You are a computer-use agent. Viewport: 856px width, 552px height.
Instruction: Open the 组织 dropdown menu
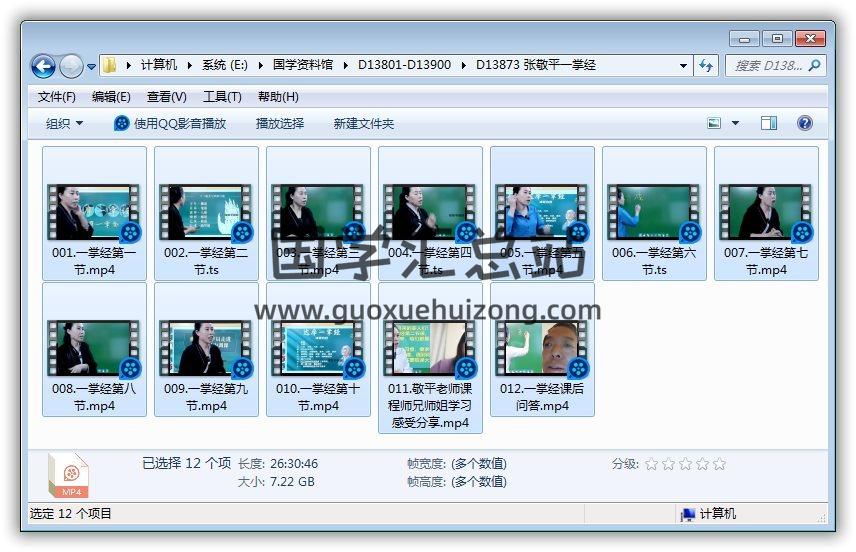pyautogui.click(x=64, y=123)
